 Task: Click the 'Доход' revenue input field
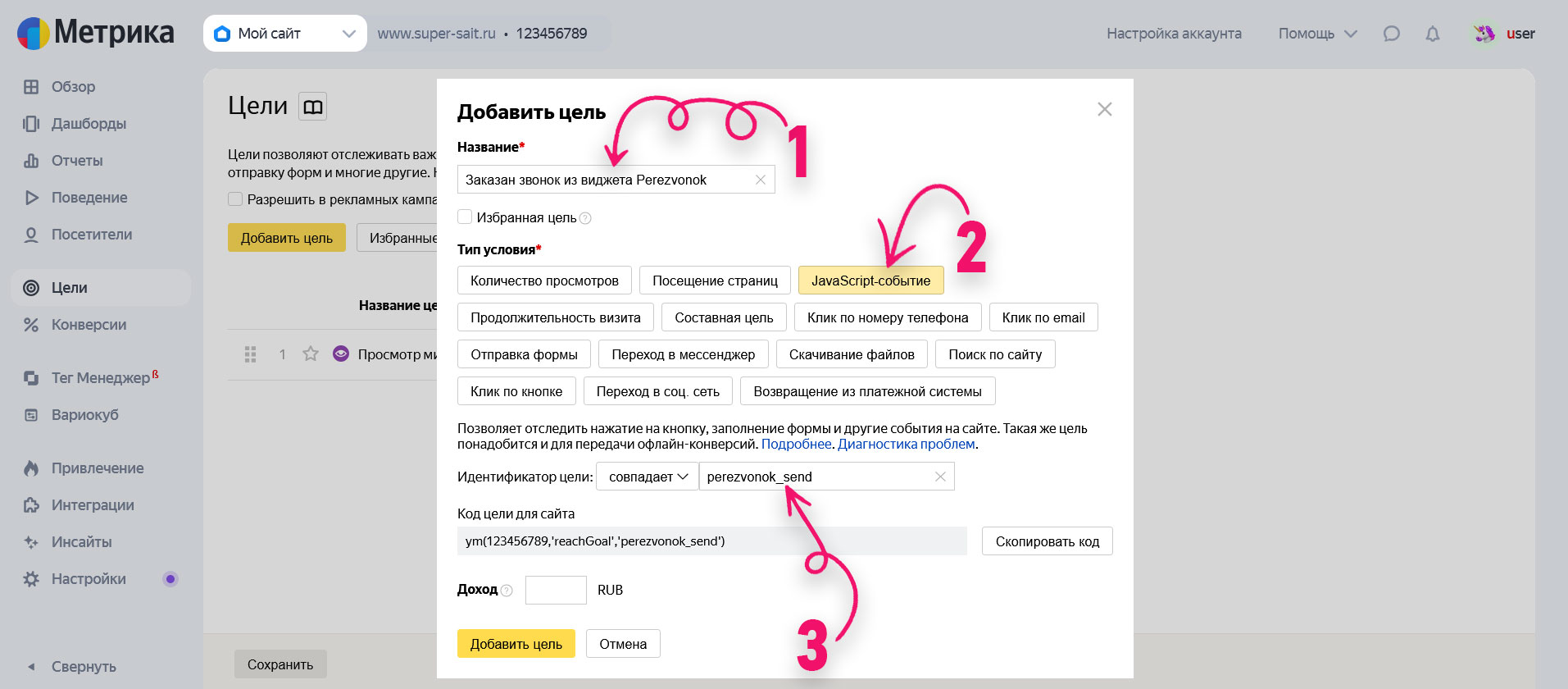coord(556,591)
